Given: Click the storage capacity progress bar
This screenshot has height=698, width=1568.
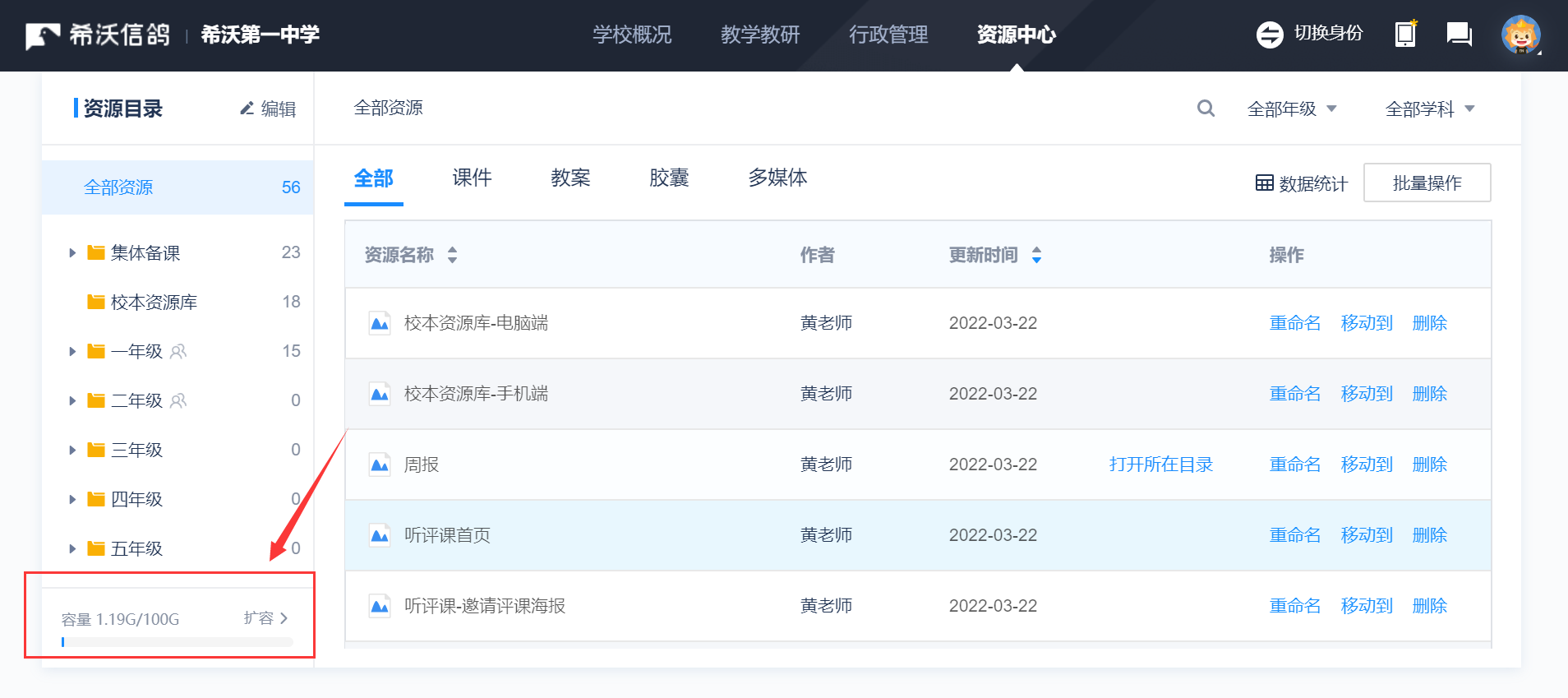Looking at the screenshot, I should [x=177, y=642].
